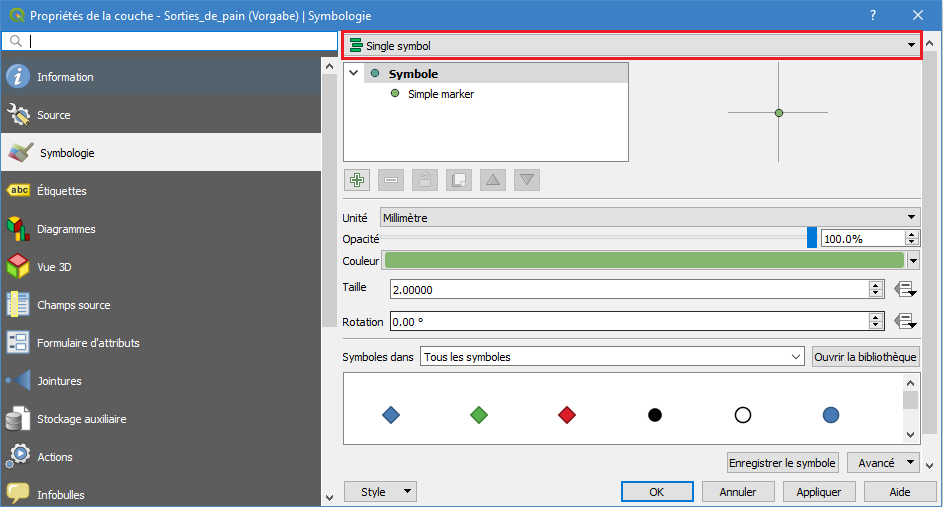Open help with the Aide button
Viewport: 943px width, 507px height.
(900, 491)
